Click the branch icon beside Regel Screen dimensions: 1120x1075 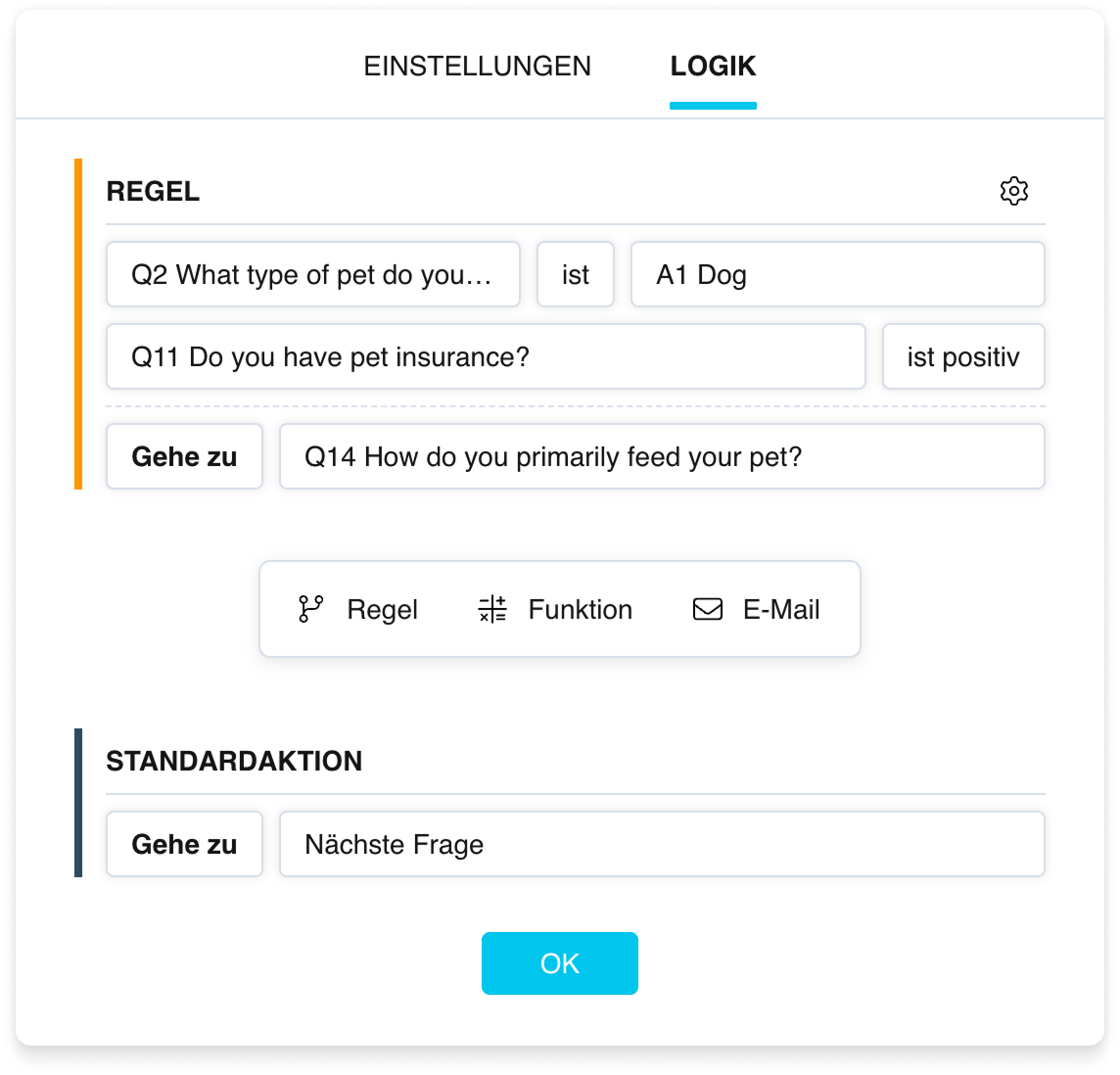tap(310, 609)
